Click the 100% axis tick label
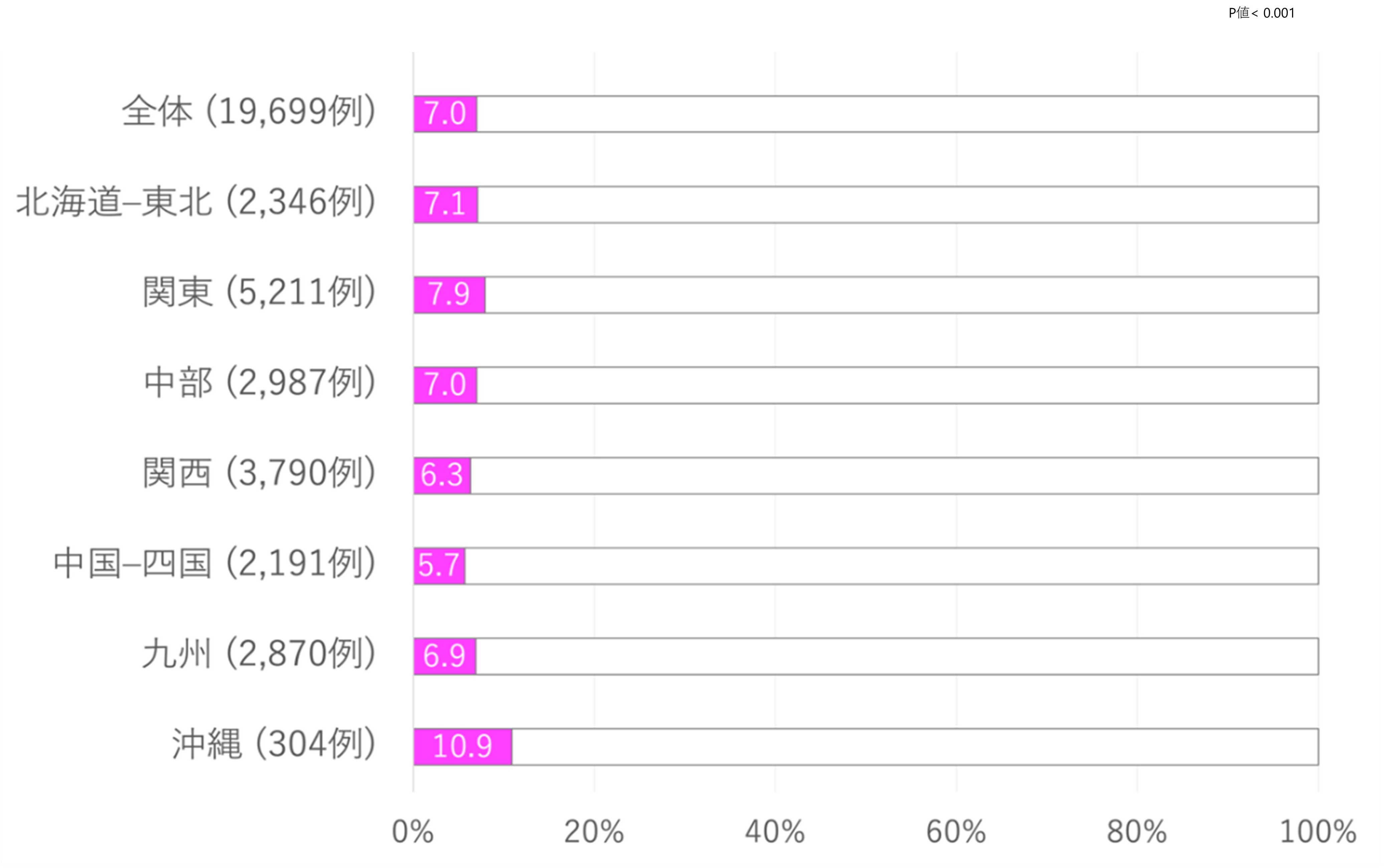Viewport: 1385px width, 868px height. click(x=1318, y=832)
